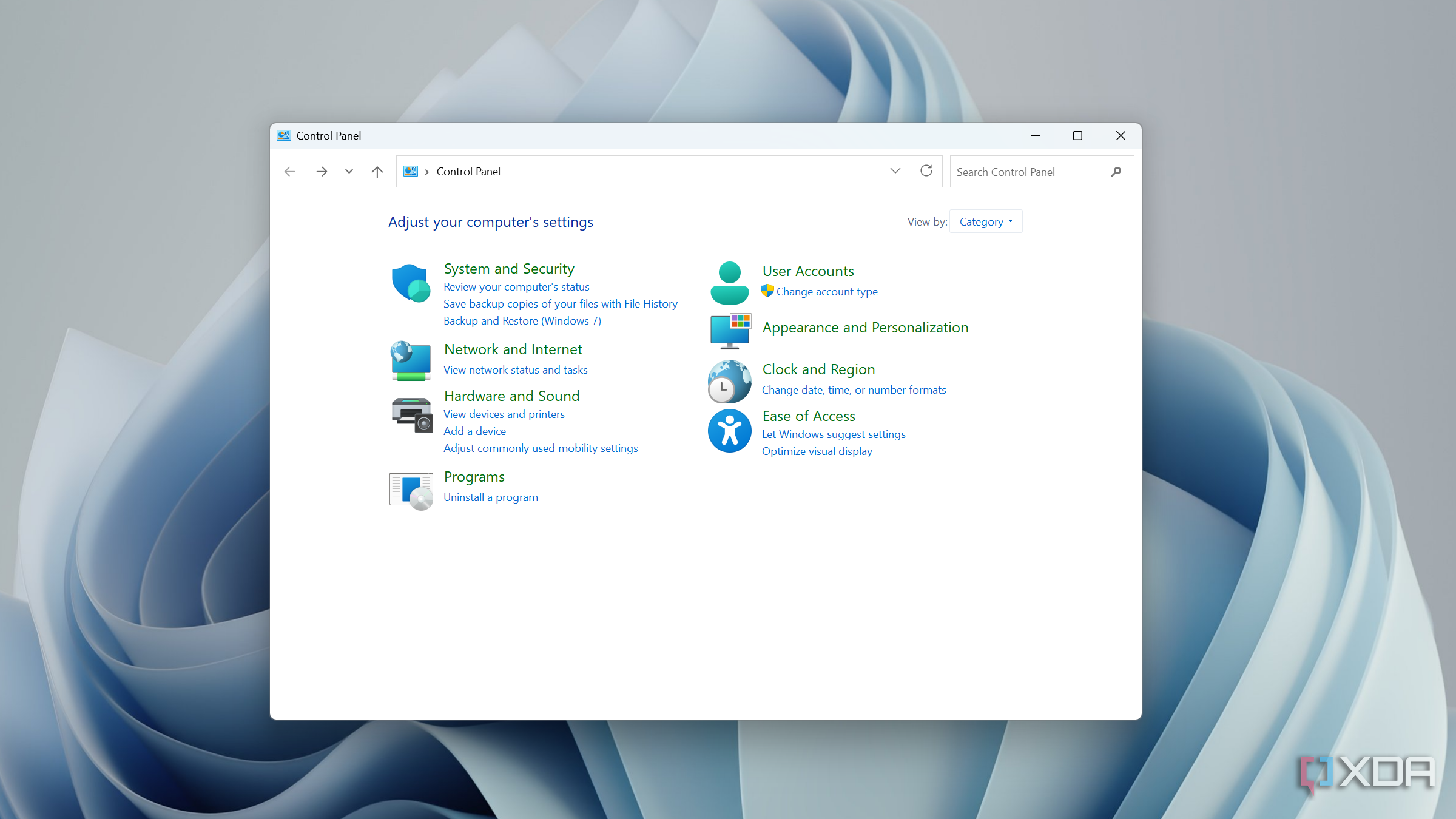Open the Hardware and Sound printer icon
This screenshot has width=1456, height=819.
click(x=412, y=415)
